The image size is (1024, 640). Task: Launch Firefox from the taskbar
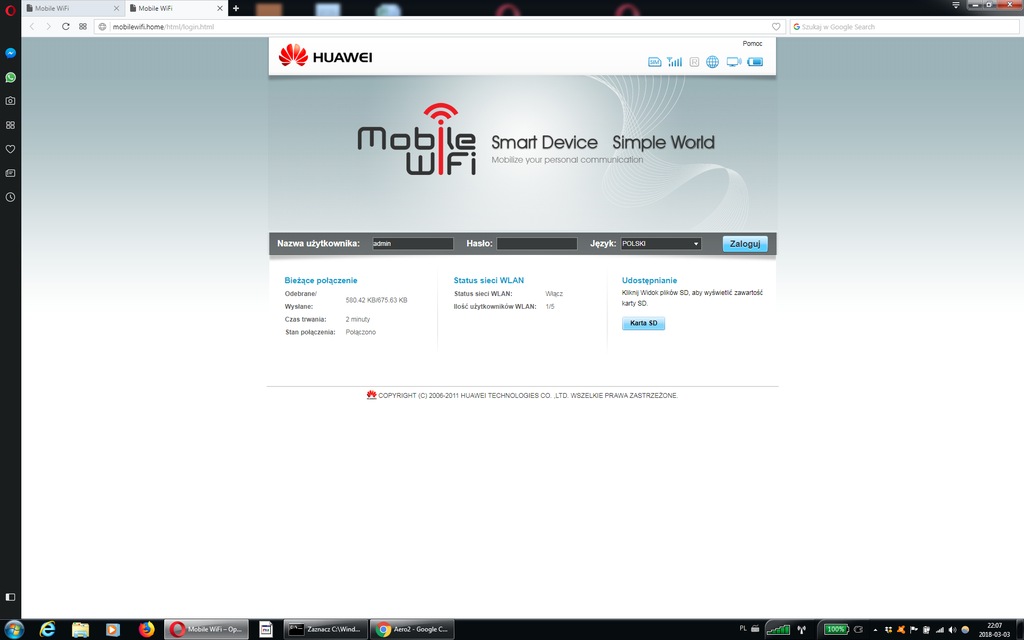(146, 630)
